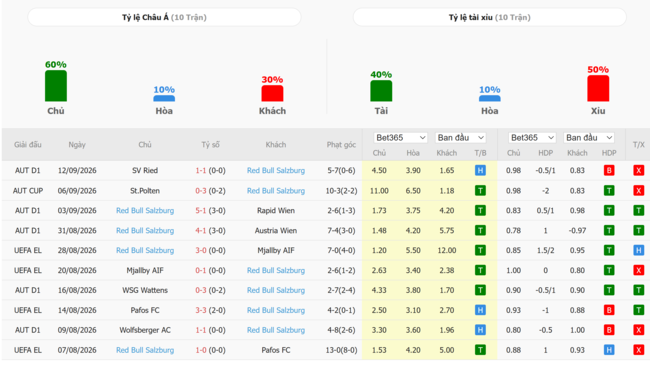Open Red Bull Salzburg link in 09/08/2026 row
Image resolution: width=650 pixels, height=367 pixels.
point(276,330)
